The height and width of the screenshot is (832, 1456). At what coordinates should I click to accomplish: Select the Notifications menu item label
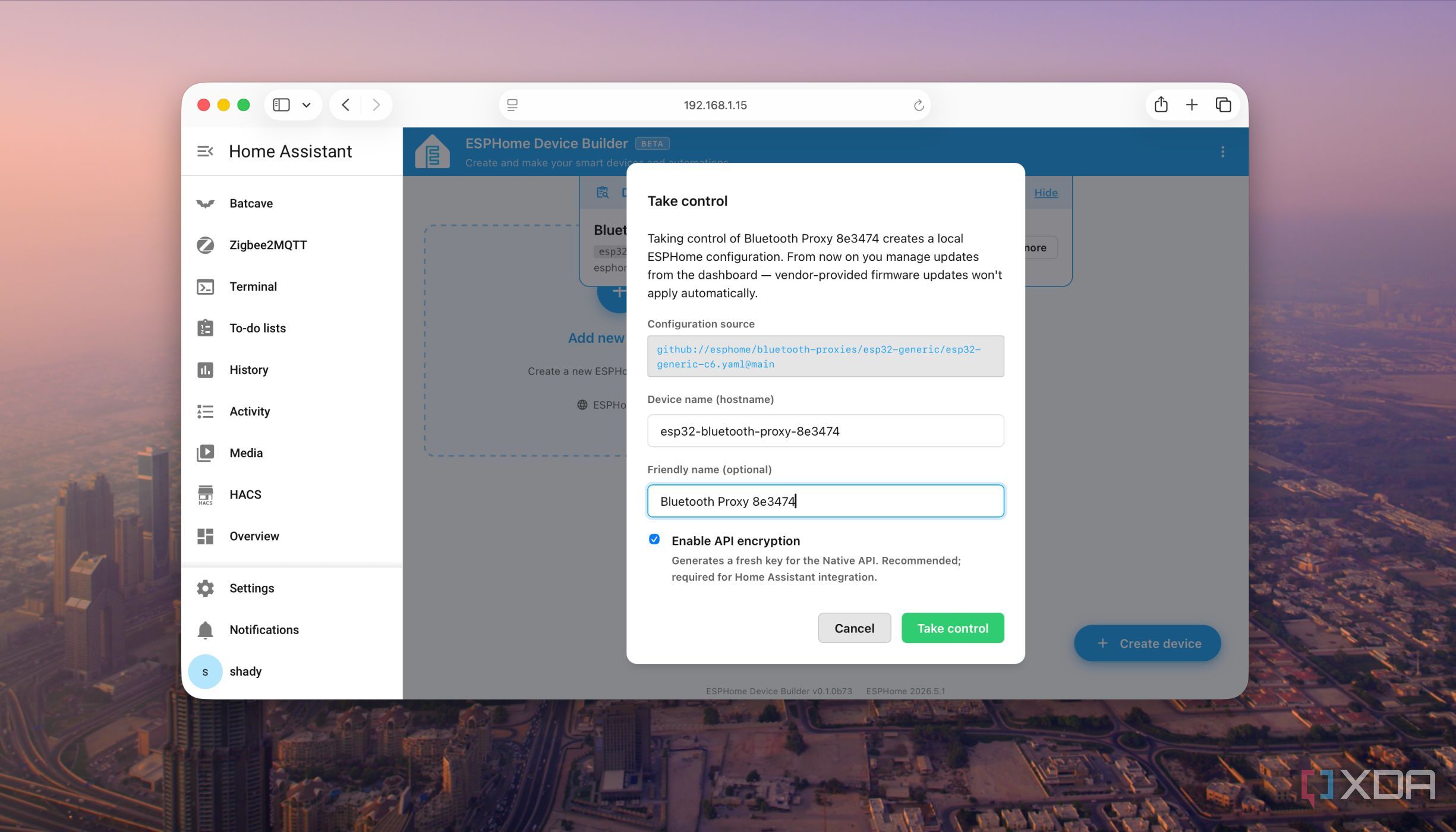point(264,630)
